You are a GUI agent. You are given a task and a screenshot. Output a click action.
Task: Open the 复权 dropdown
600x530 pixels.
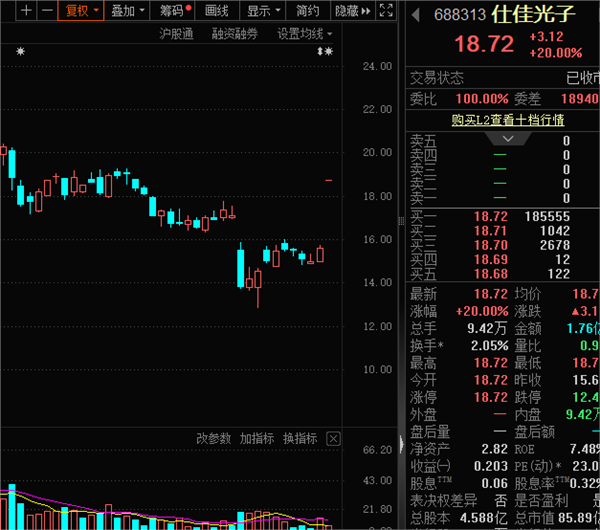point(81,11)
